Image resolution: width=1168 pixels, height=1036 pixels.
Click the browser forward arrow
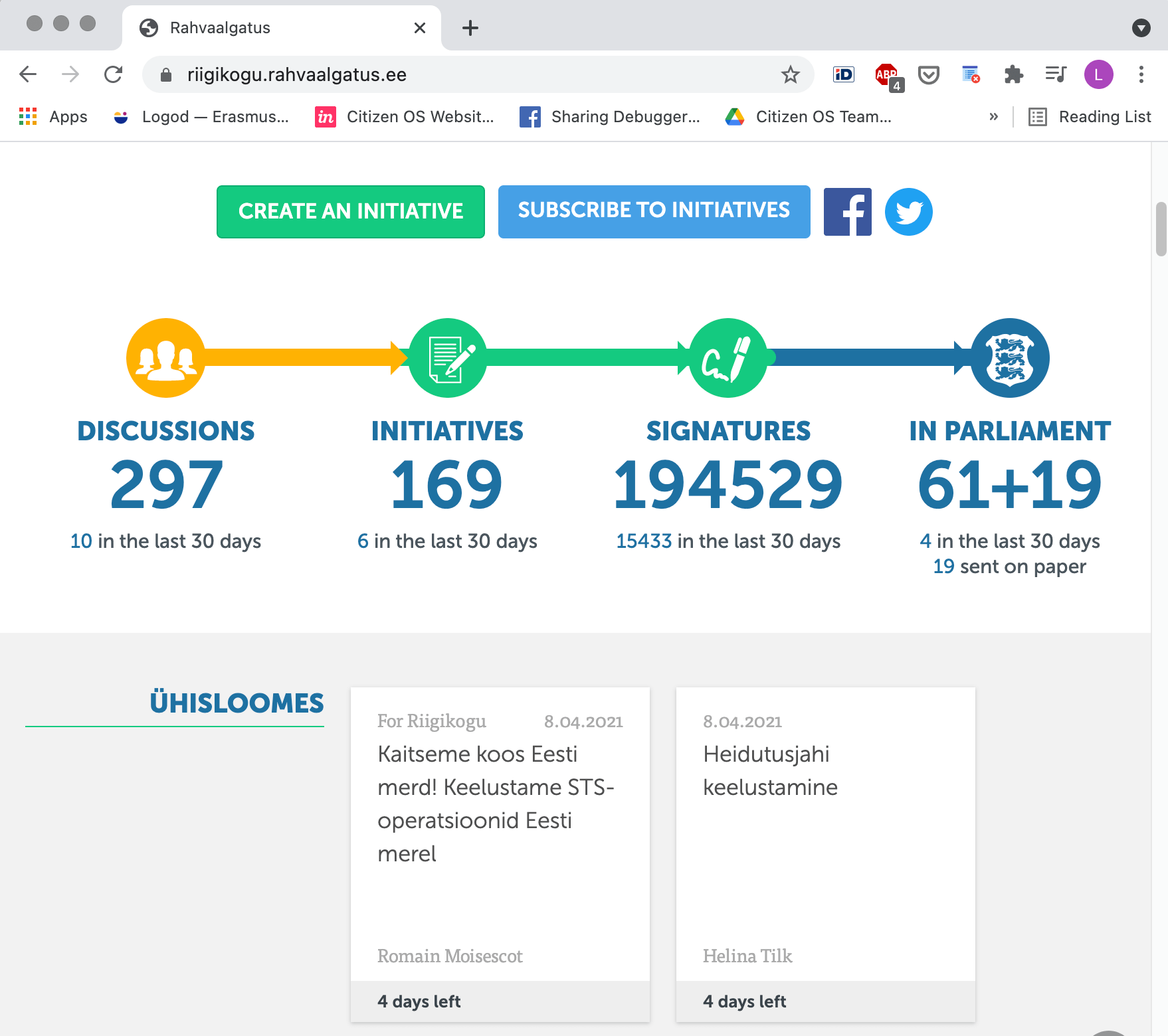coord(70,74)
